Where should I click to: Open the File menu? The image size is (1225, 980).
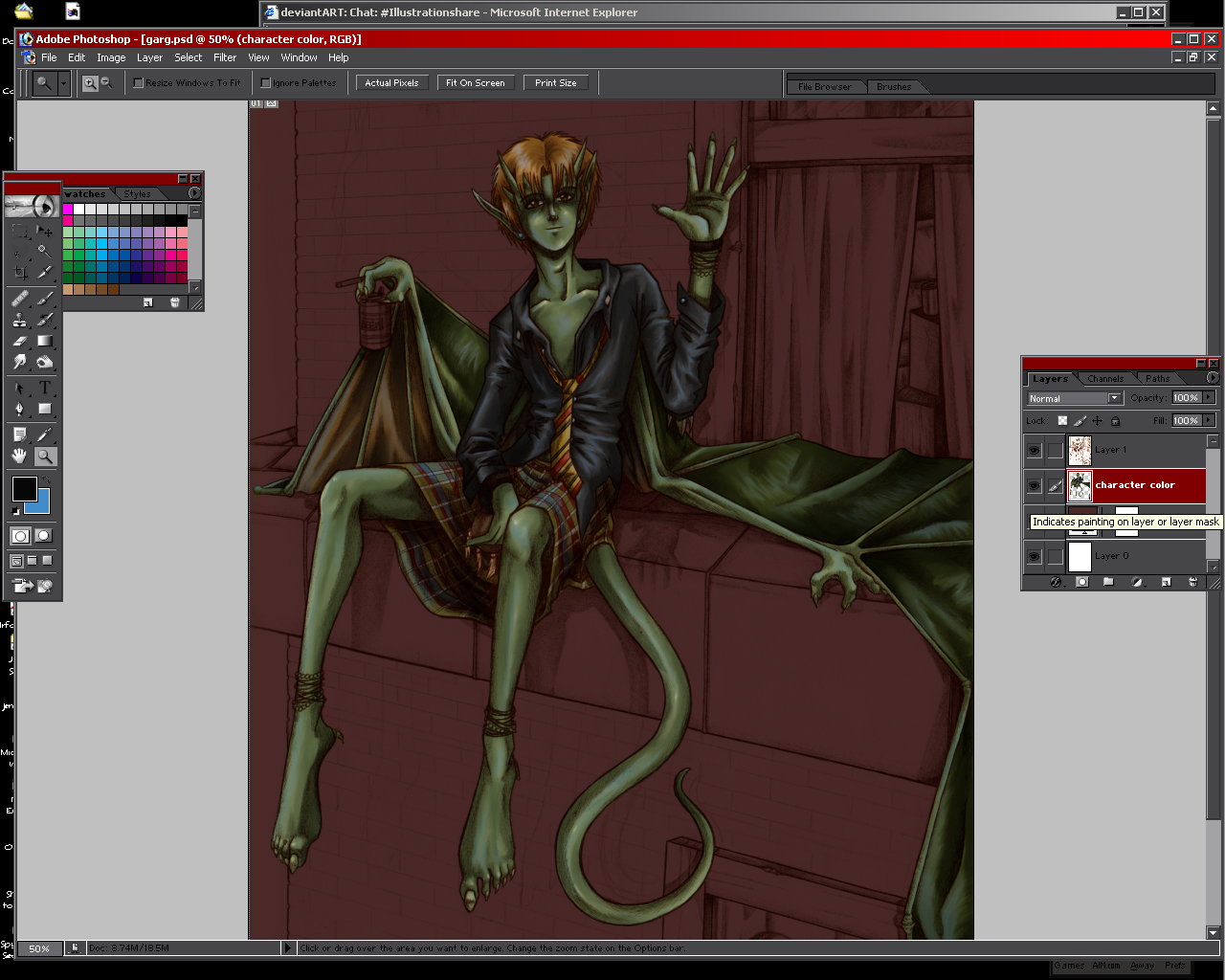pyautogui.click(x=49, y=57)
